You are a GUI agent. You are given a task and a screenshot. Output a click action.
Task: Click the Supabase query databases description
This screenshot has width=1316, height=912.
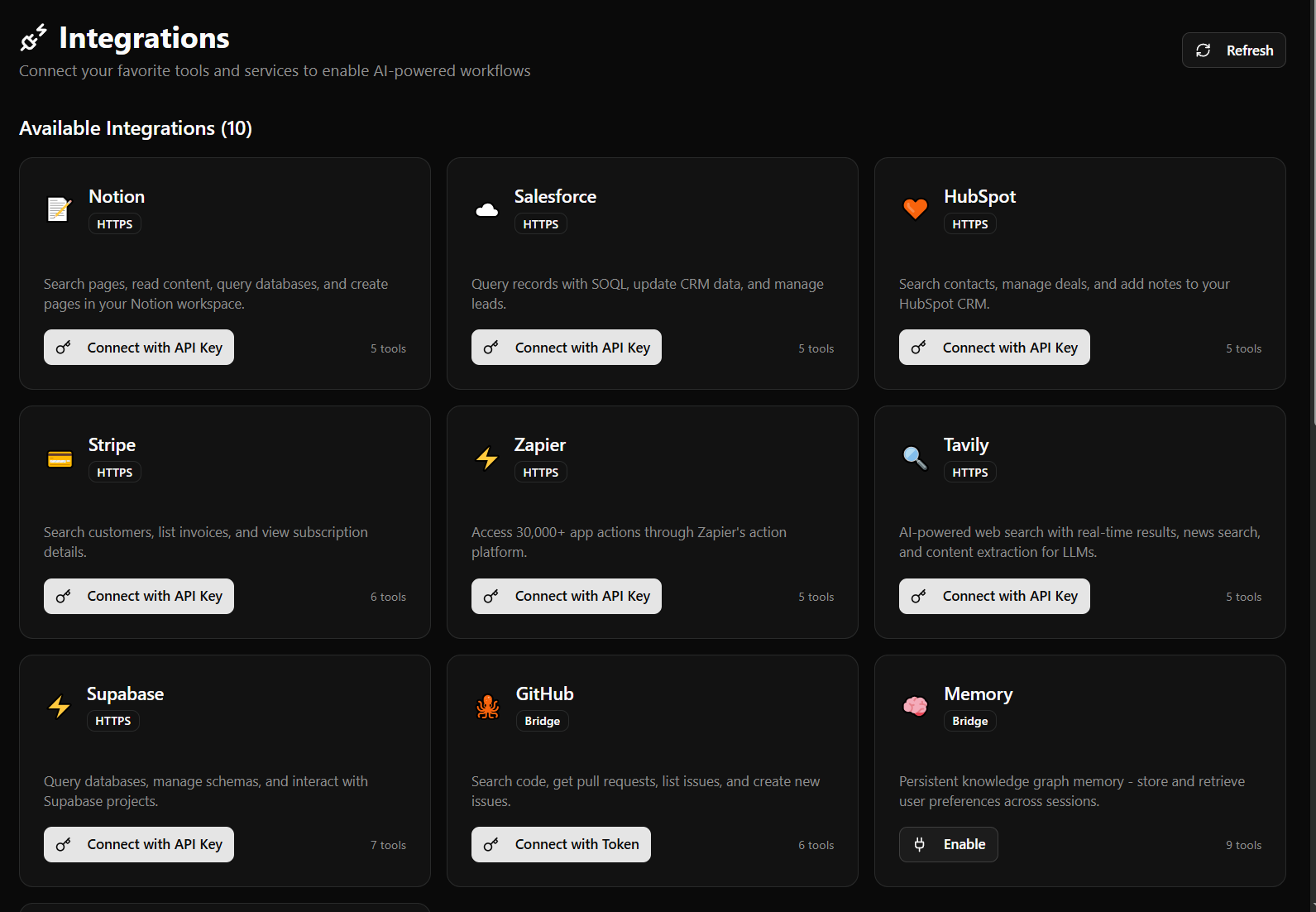coord(206,791)
